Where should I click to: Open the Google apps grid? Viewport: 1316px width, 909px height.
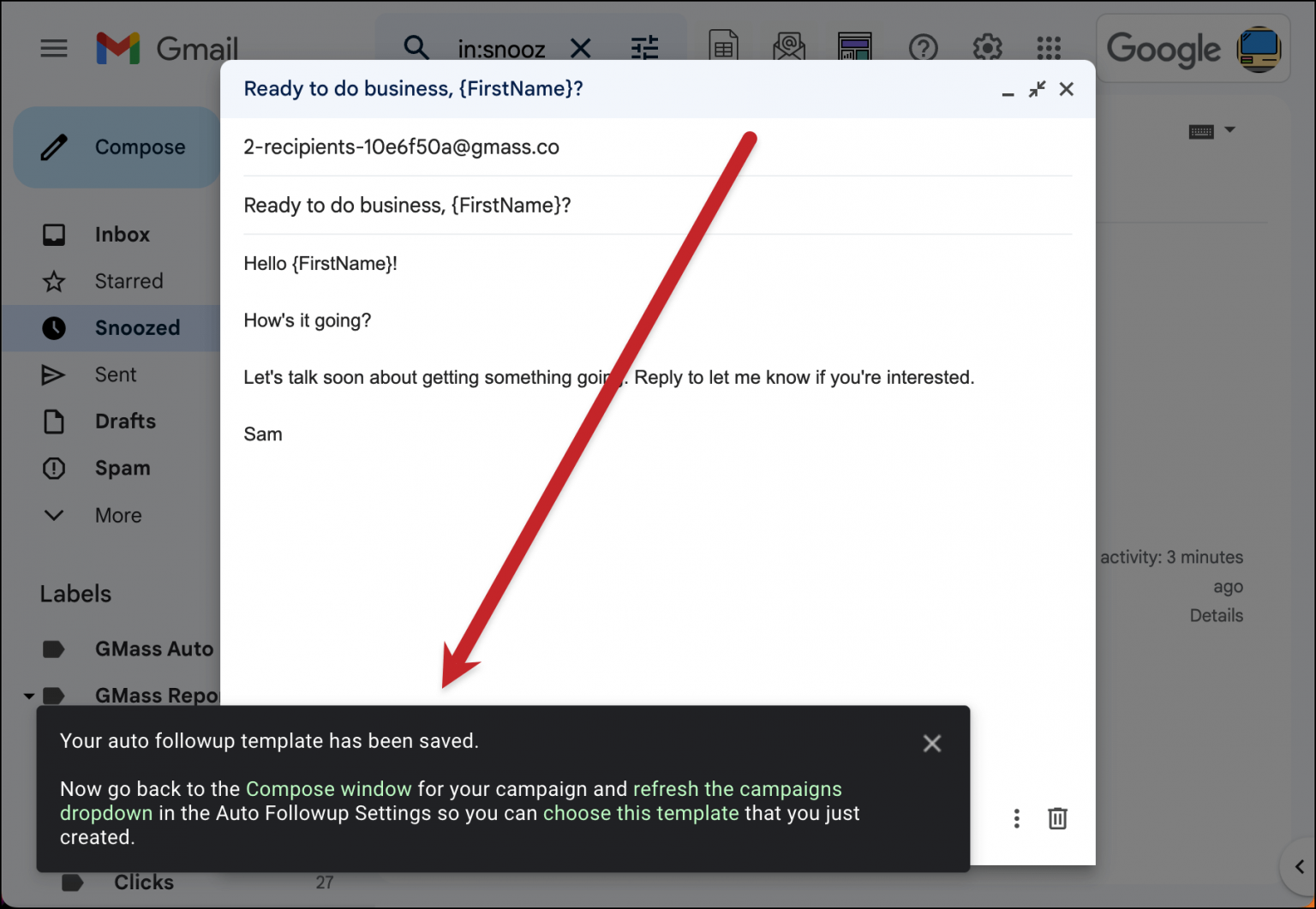point(1048,48)
